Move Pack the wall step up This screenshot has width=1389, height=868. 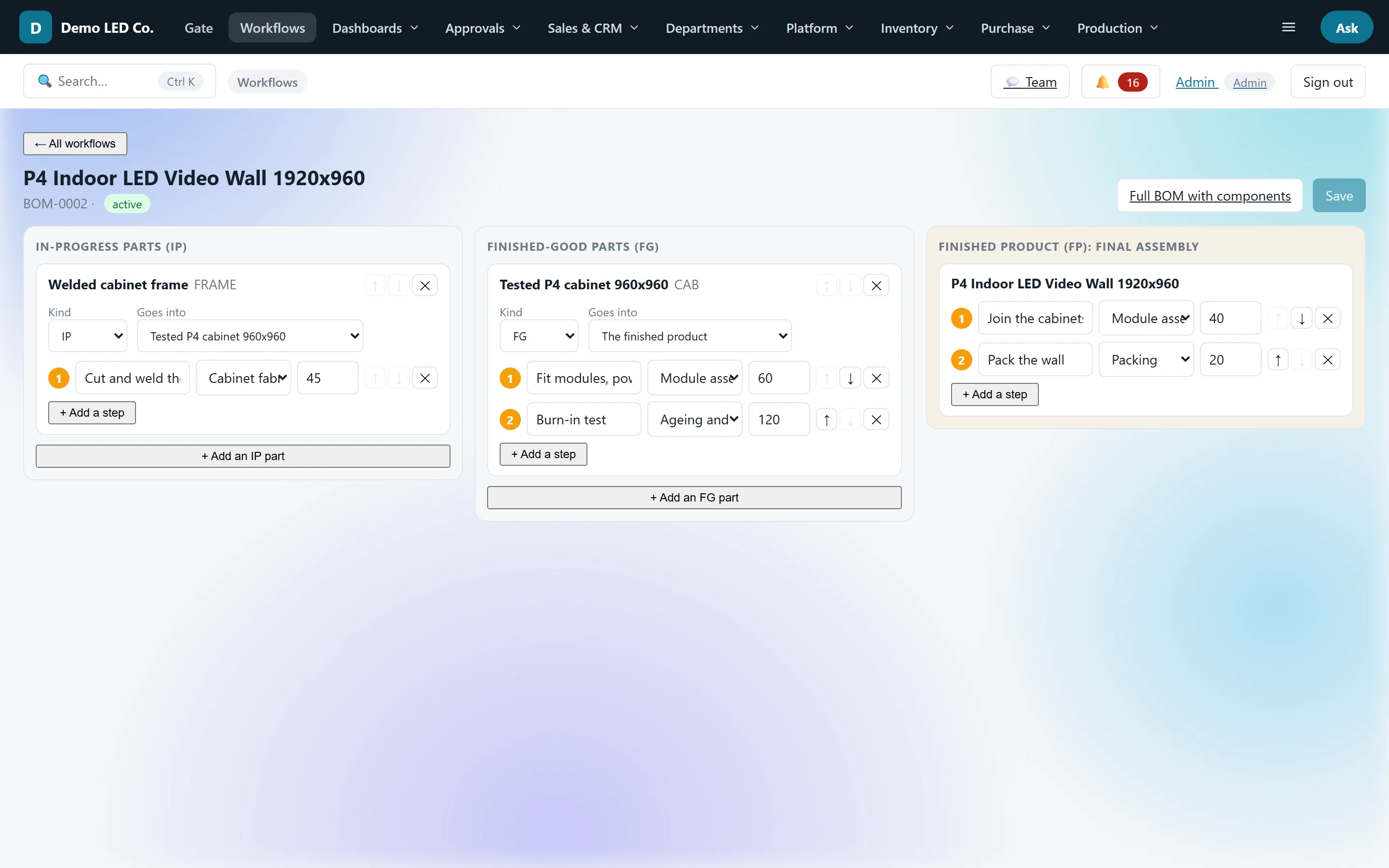point(1278,360)
